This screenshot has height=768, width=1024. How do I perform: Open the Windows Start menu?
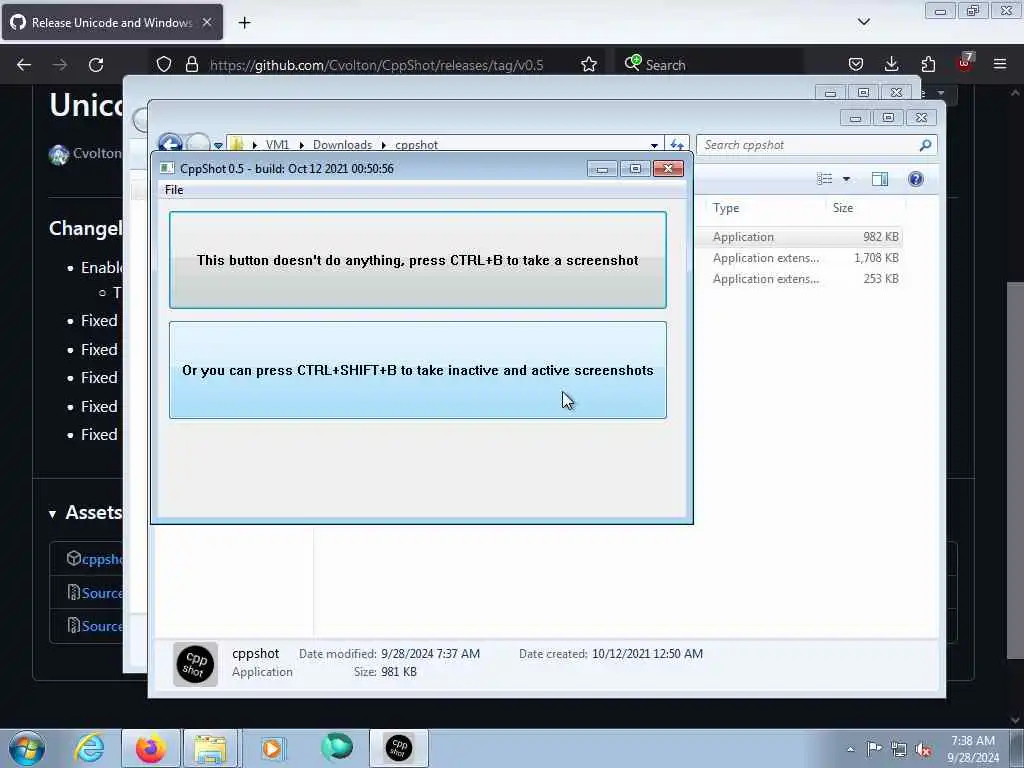tap(27, 748)
